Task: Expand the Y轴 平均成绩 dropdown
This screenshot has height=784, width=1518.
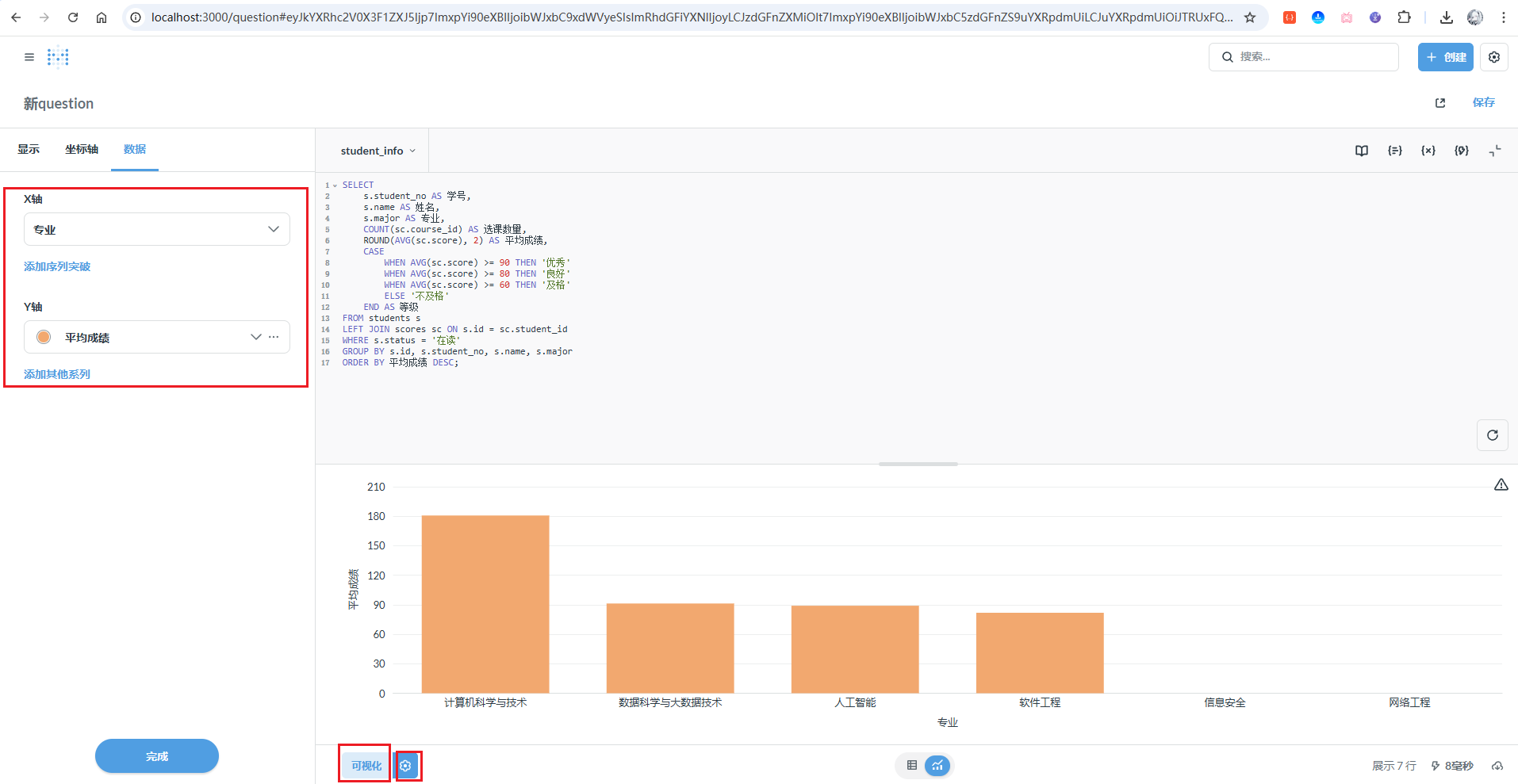Action: coord(255,337)
